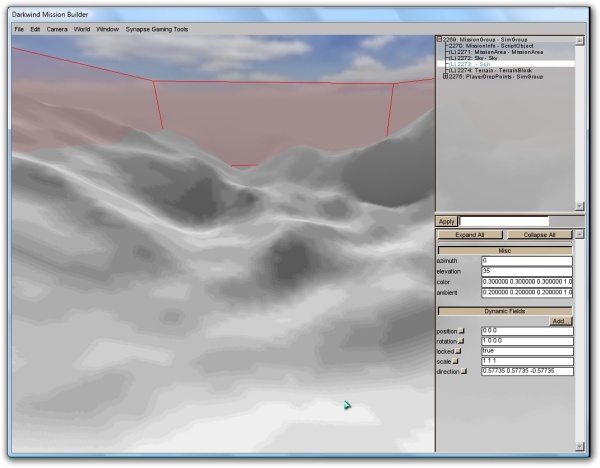Click the Expand All button
The width and height of the screenshot is (600, 468).
tap(470, 234)
